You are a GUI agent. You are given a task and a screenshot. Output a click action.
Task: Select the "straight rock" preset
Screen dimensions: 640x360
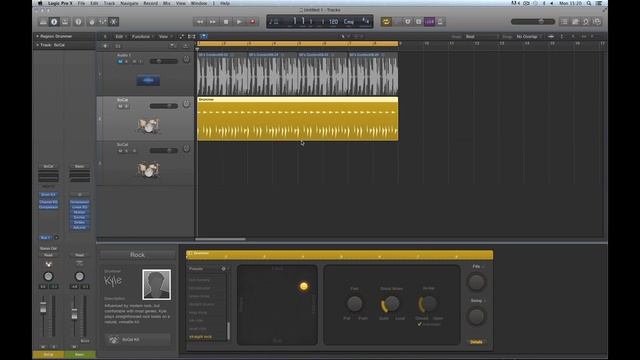[x=200, y=337]
